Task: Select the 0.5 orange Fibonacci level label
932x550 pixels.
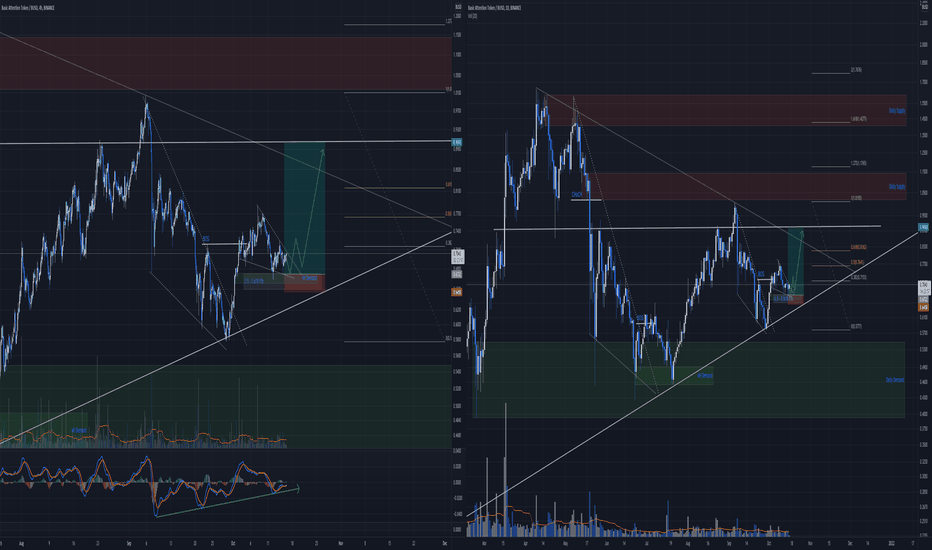Action: pos(858,262)
